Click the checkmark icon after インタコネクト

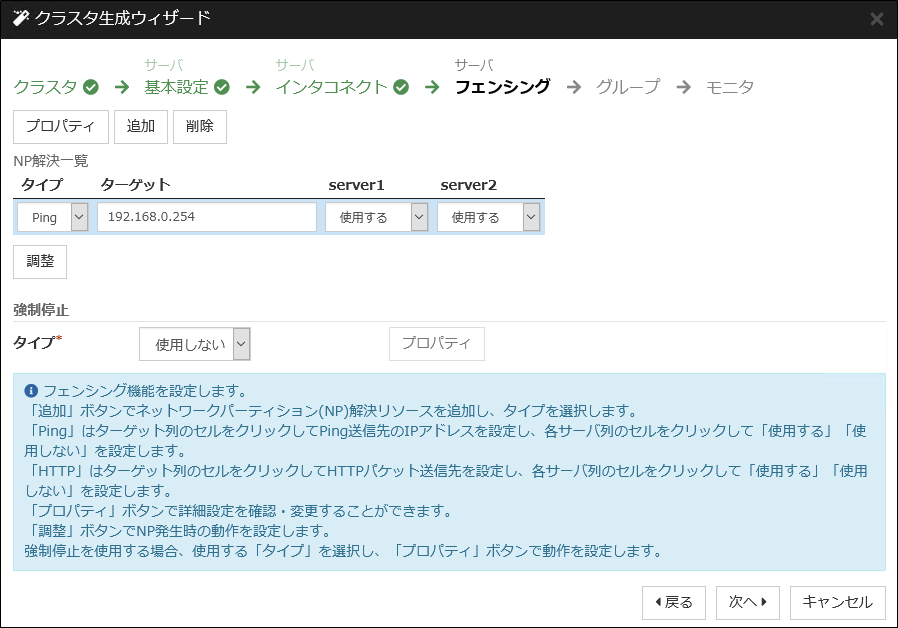click(400, 87)
